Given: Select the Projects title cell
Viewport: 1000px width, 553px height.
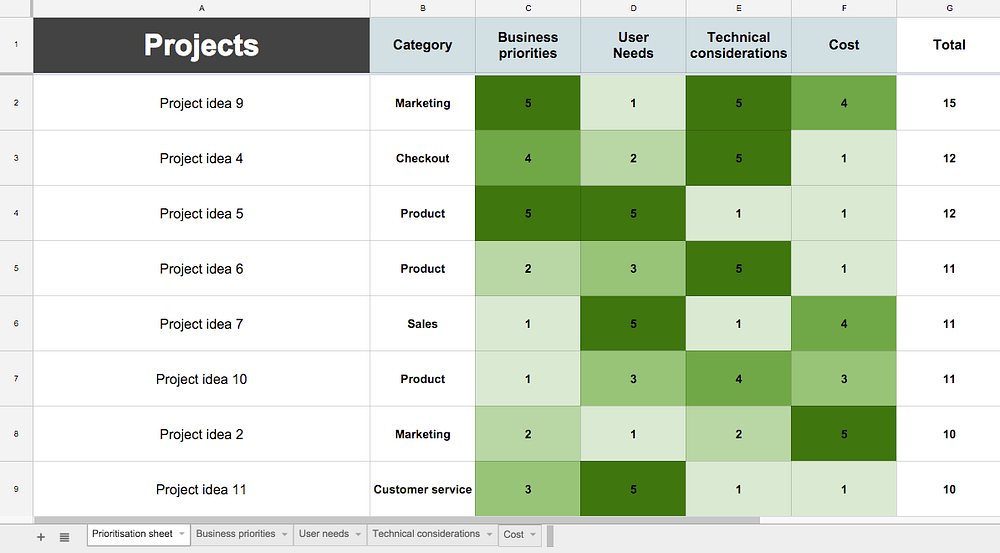Looking at the screenshot, I should 202,45.
